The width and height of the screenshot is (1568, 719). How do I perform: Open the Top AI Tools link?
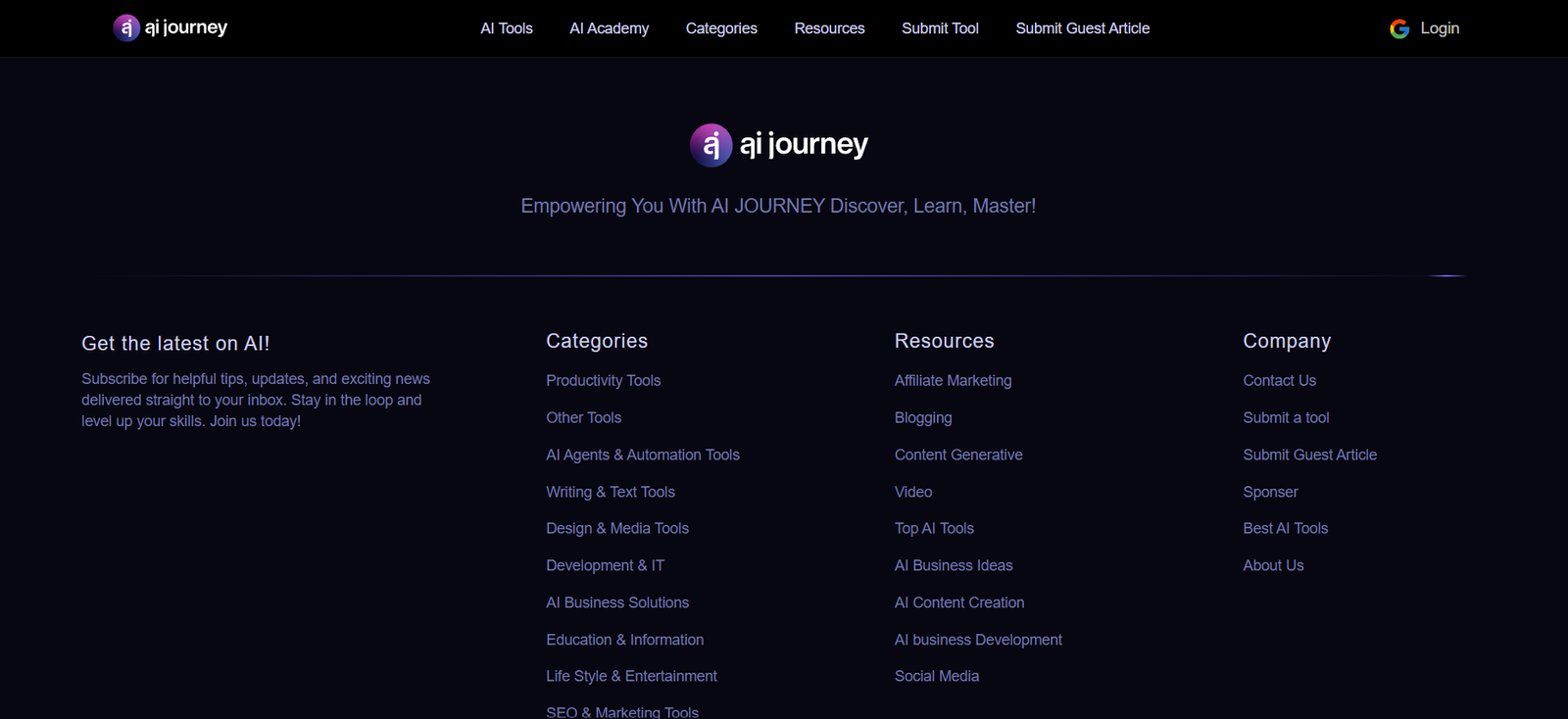tap(935, 528)
